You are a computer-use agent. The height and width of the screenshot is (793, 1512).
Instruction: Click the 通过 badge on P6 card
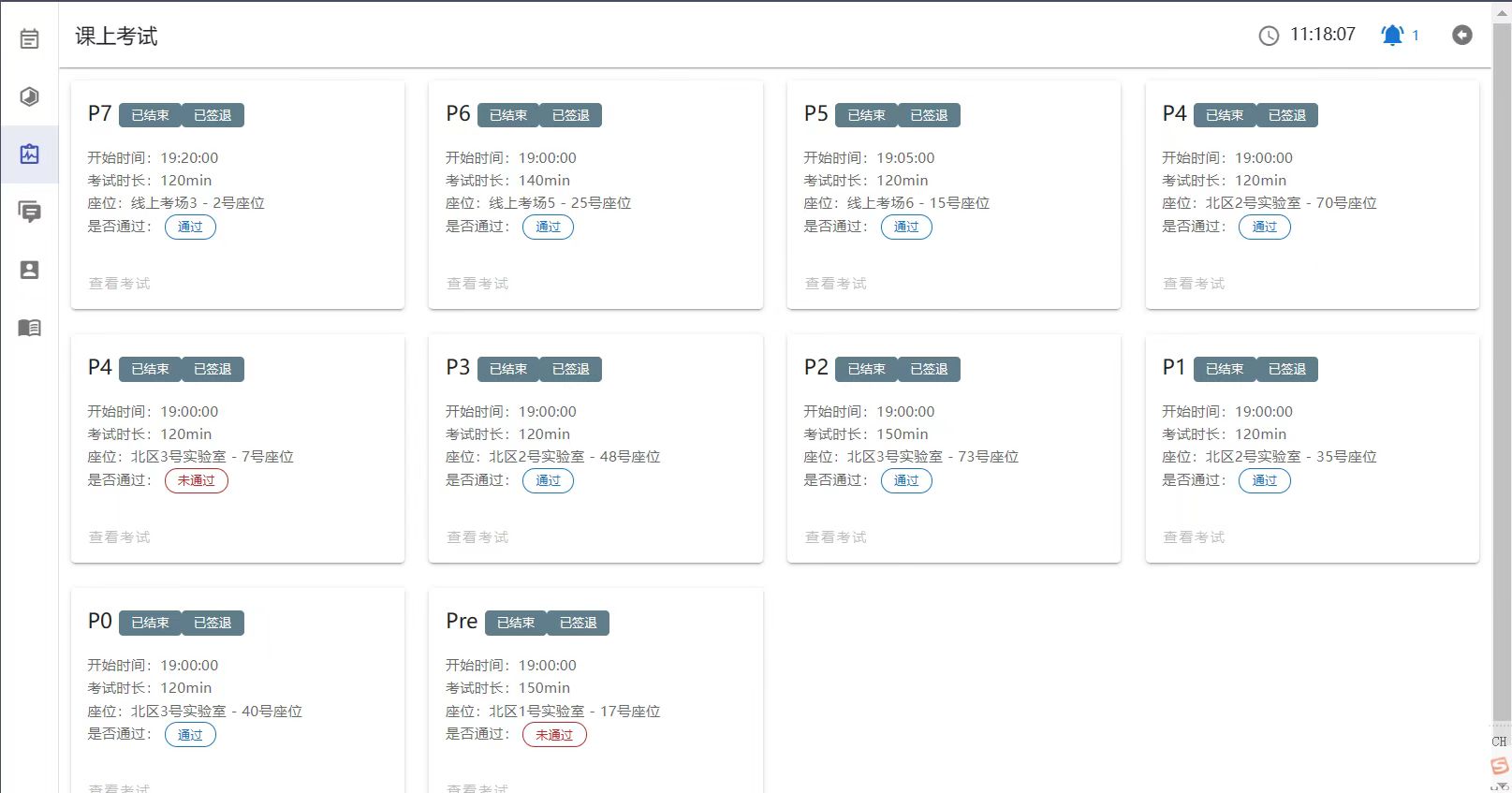(548, 227)
